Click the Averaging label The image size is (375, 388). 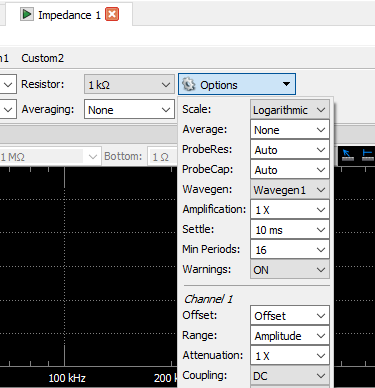pos(48,109)
